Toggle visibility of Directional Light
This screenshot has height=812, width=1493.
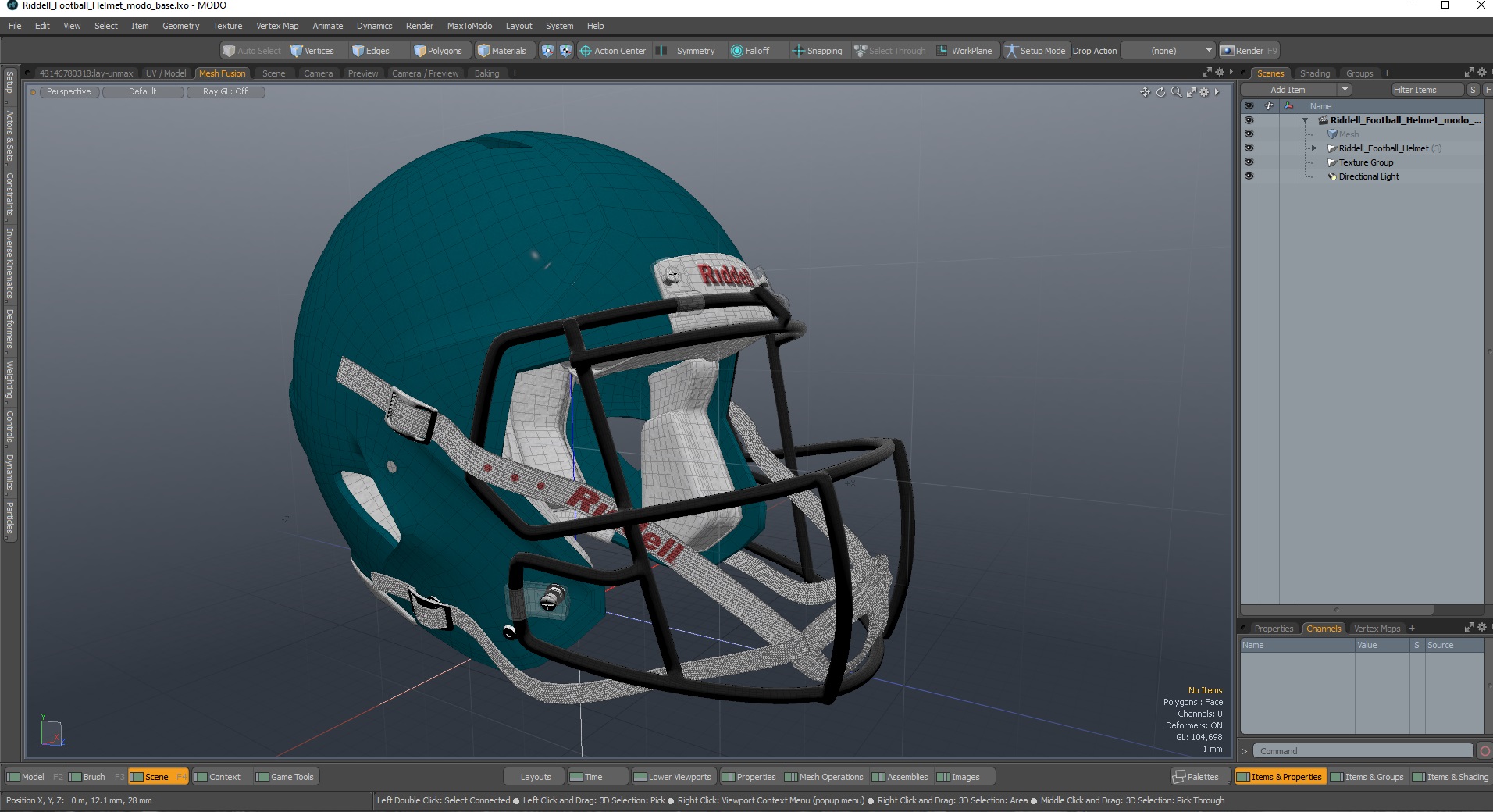pos(1249,176)
